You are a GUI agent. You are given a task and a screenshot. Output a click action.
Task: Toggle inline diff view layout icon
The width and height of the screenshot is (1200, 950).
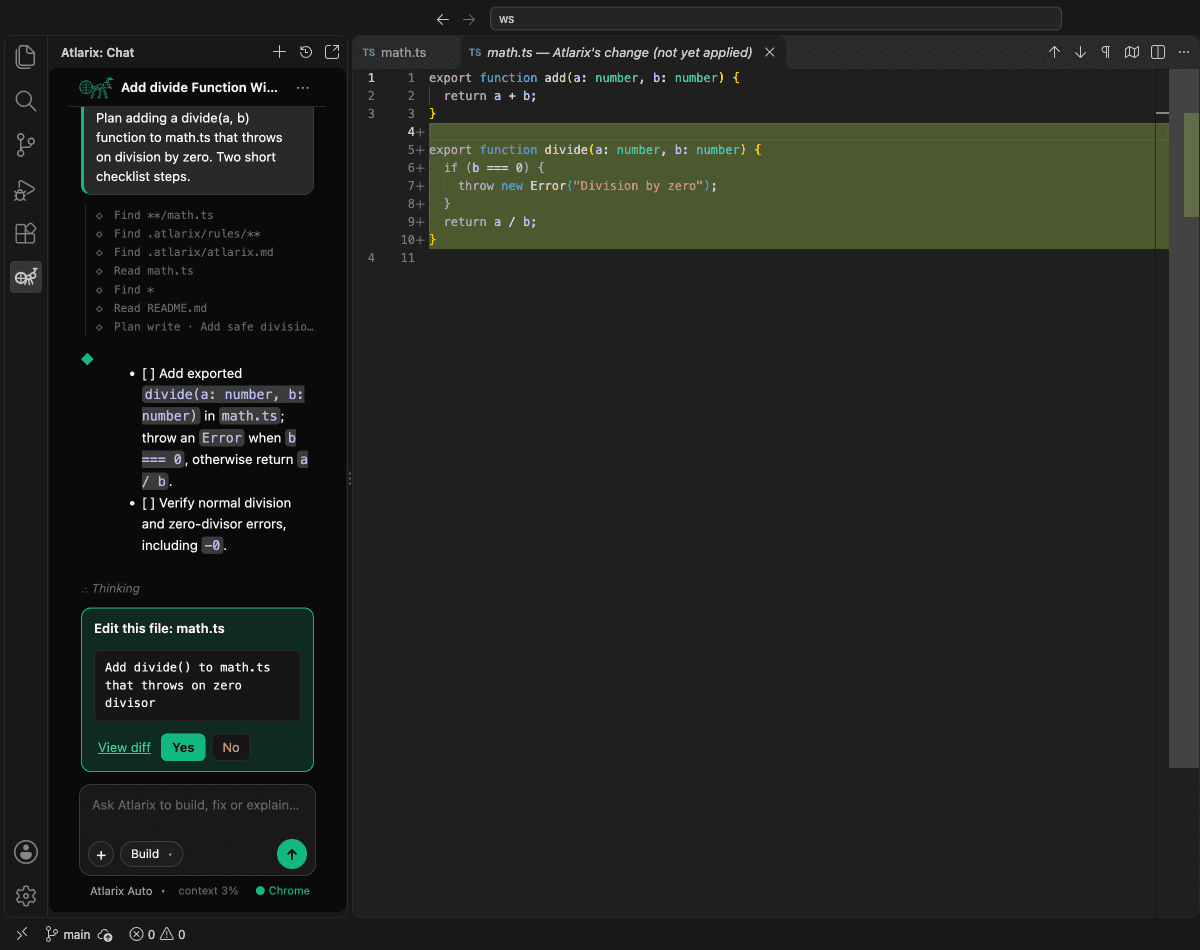pyautogui.click(x=1158, y=52)
